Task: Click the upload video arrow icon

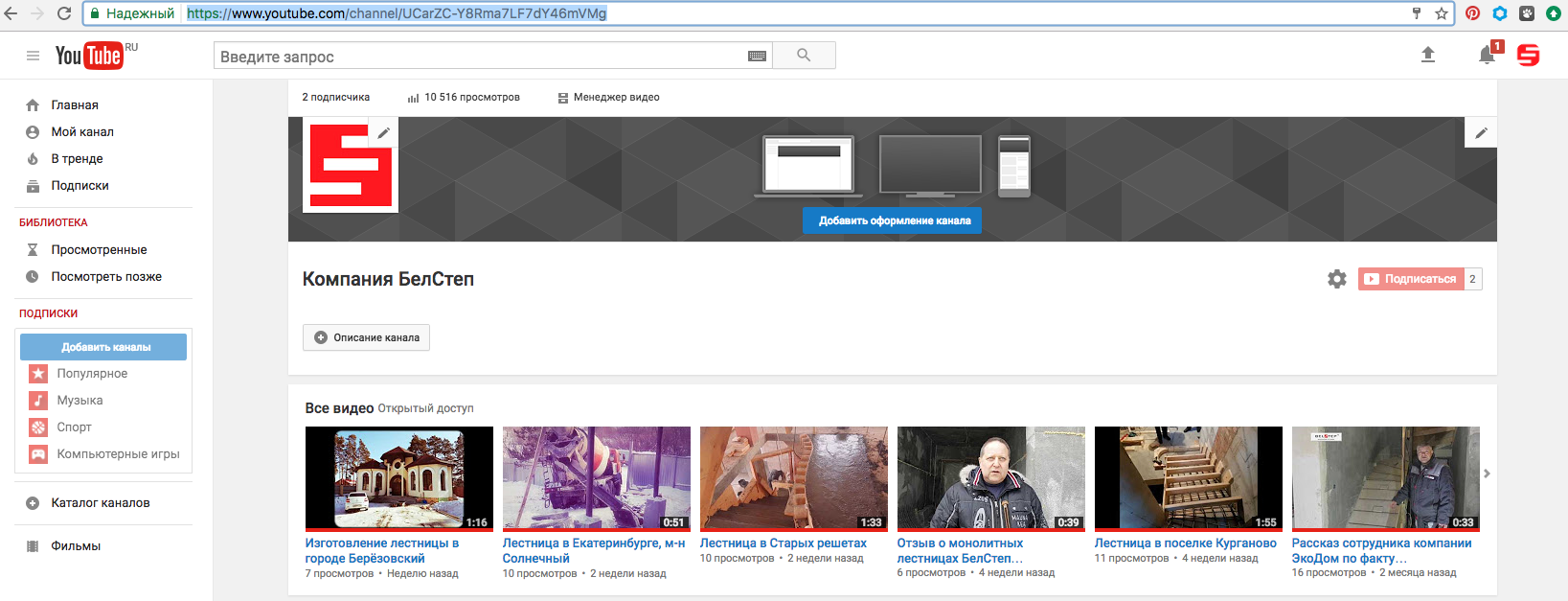Action: 1427,55
